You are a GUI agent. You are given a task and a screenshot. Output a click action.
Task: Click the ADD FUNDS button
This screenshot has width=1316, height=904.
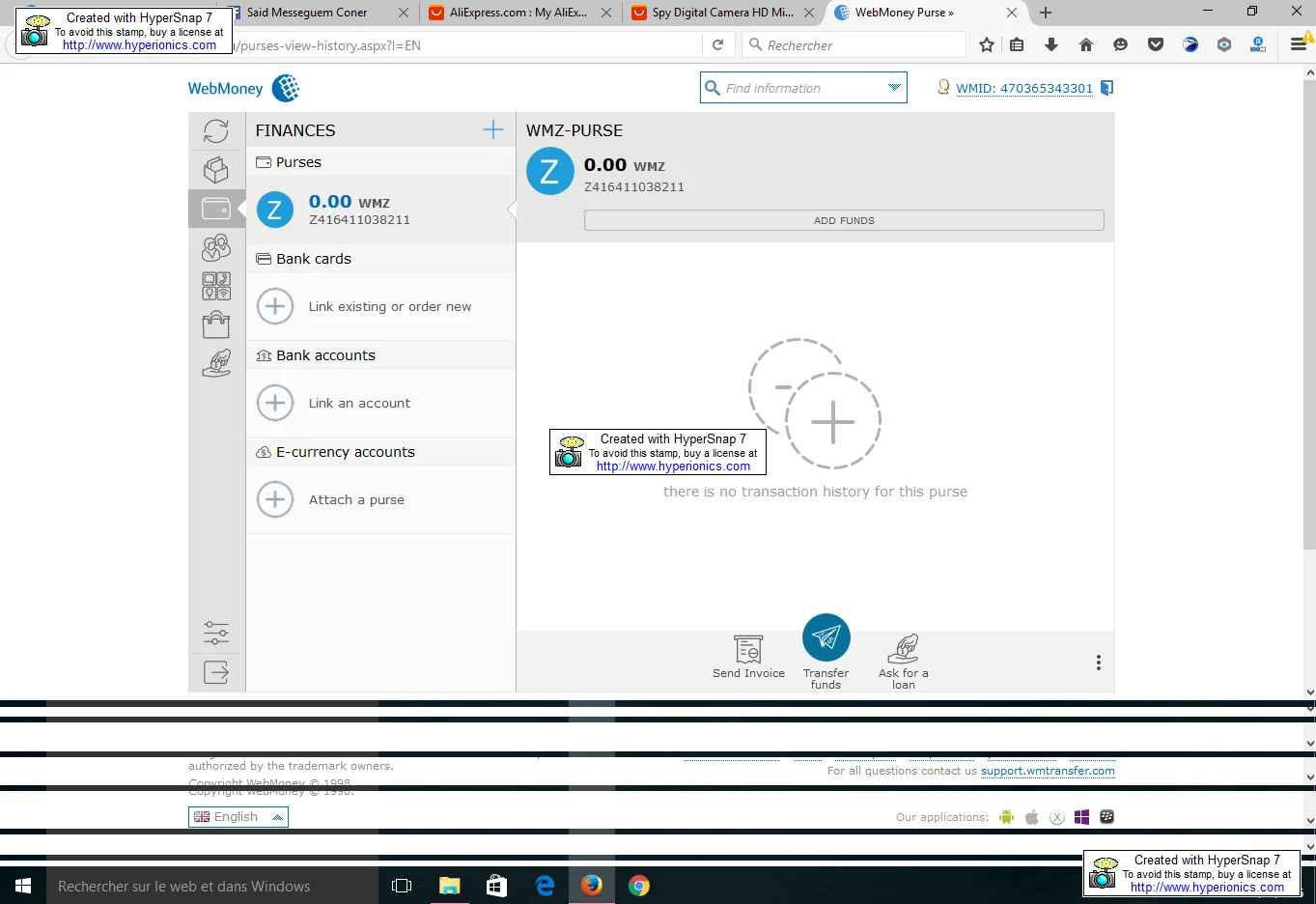point(843,220)
